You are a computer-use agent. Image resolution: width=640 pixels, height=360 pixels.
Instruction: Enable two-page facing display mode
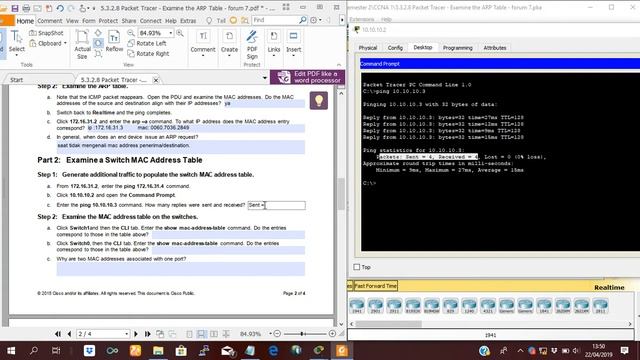[x=213, y=334]
